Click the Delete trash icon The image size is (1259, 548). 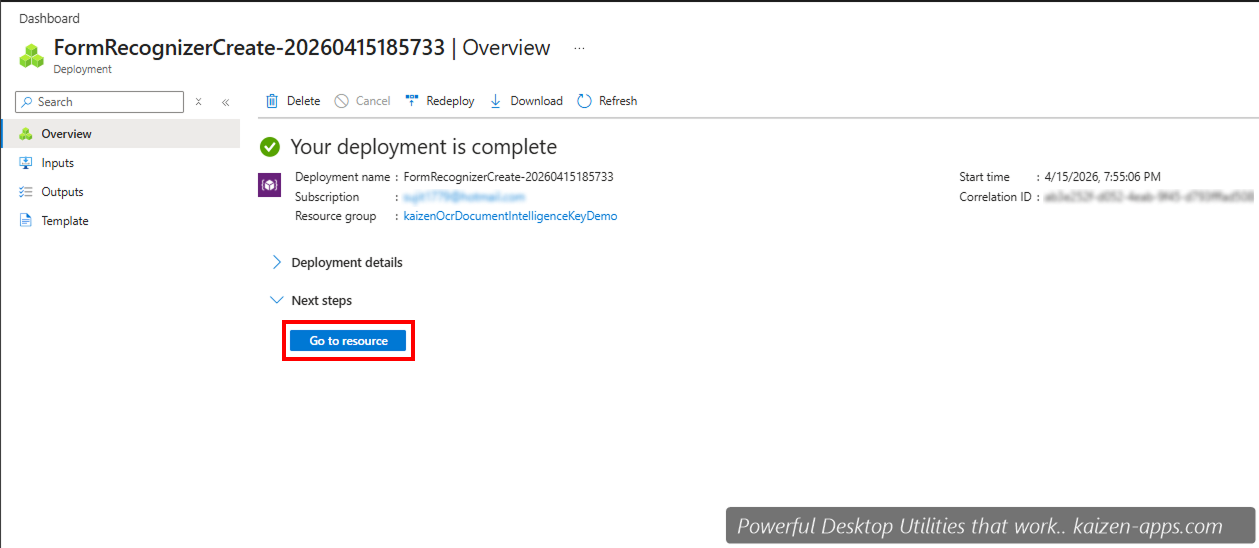pyautogui.click(x=272, y=101)
